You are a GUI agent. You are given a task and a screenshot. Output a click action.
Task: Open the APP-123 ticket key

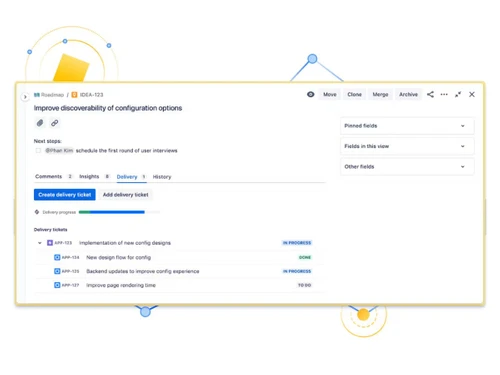coord(63,243)
